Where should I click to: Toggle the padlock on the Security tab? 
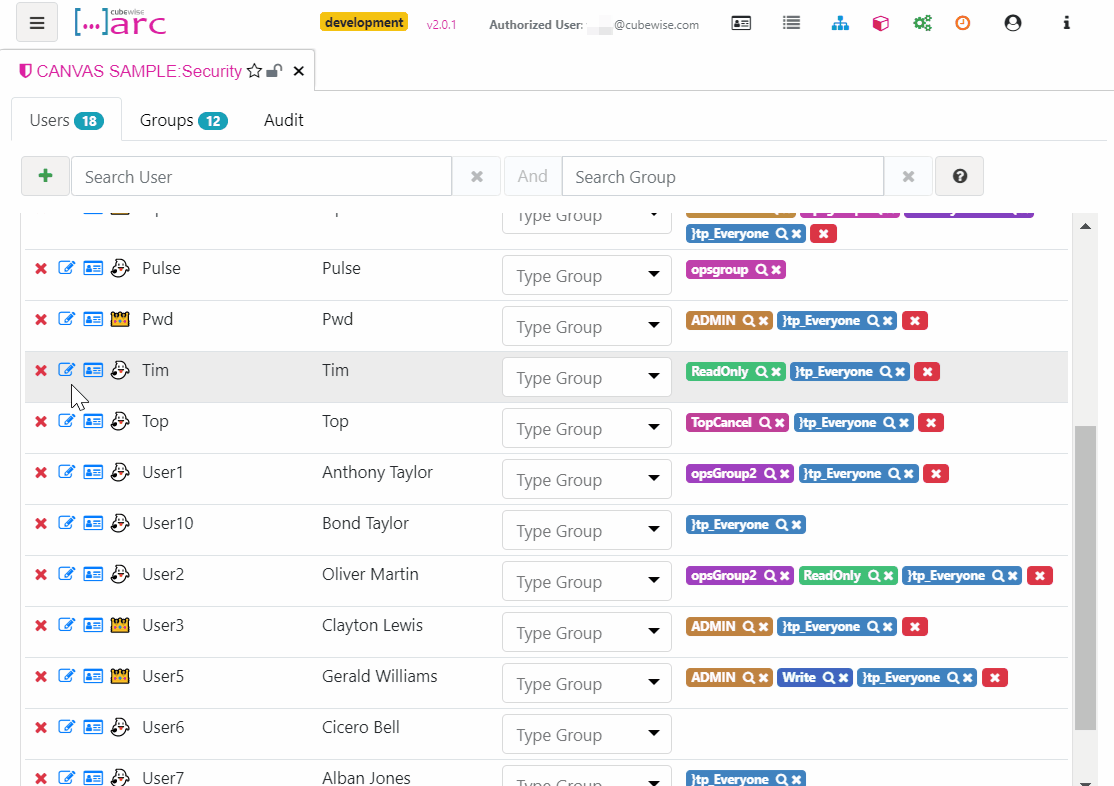click(275, 71)
